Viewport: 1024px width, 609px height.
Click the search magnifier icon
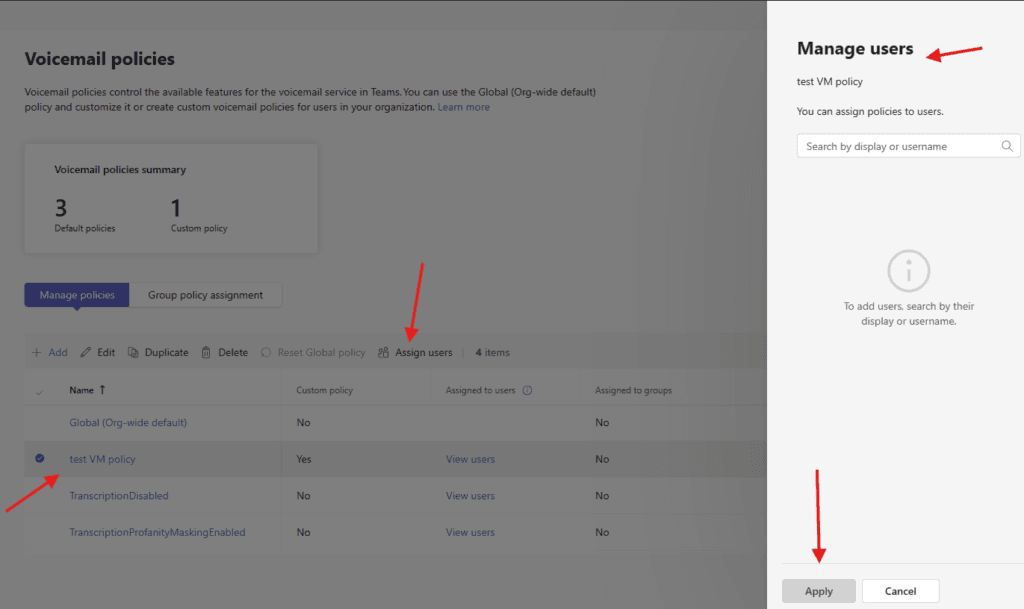pyautogui.click(x=1007, y=146)
